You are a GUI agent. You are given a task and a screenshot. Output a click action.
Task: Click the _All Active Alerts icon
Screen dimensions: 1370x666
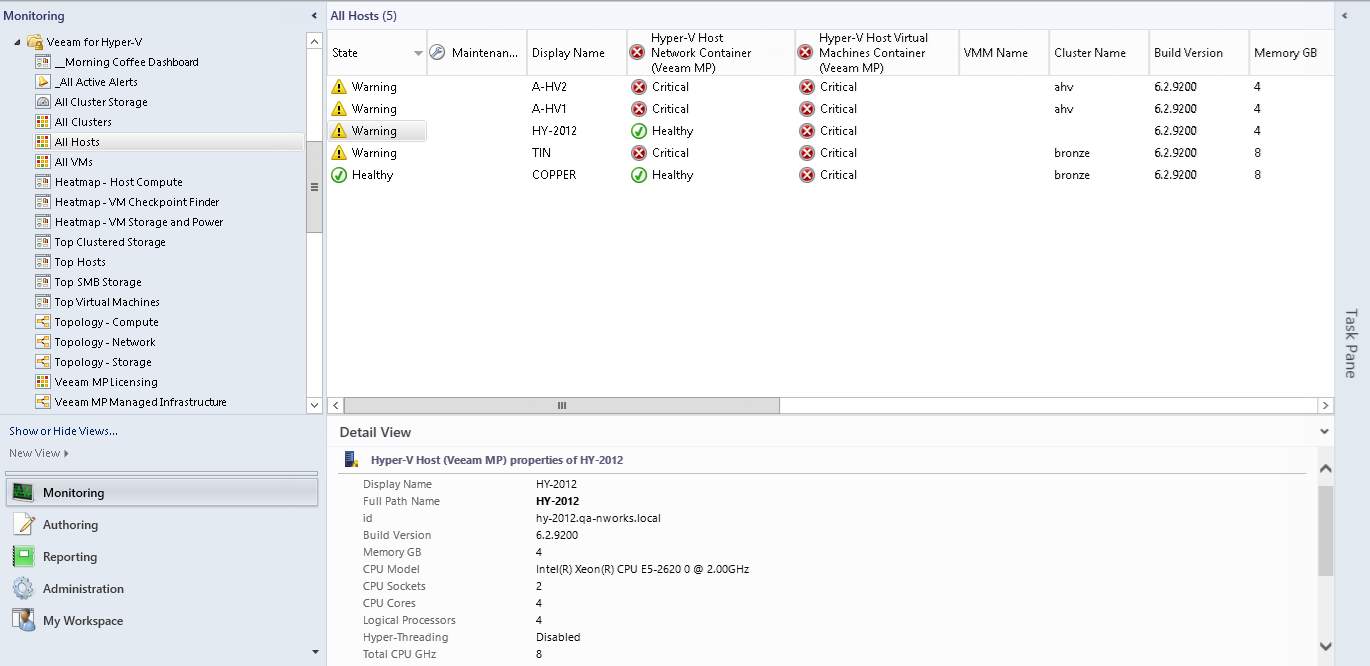click(x=43, y=82)
